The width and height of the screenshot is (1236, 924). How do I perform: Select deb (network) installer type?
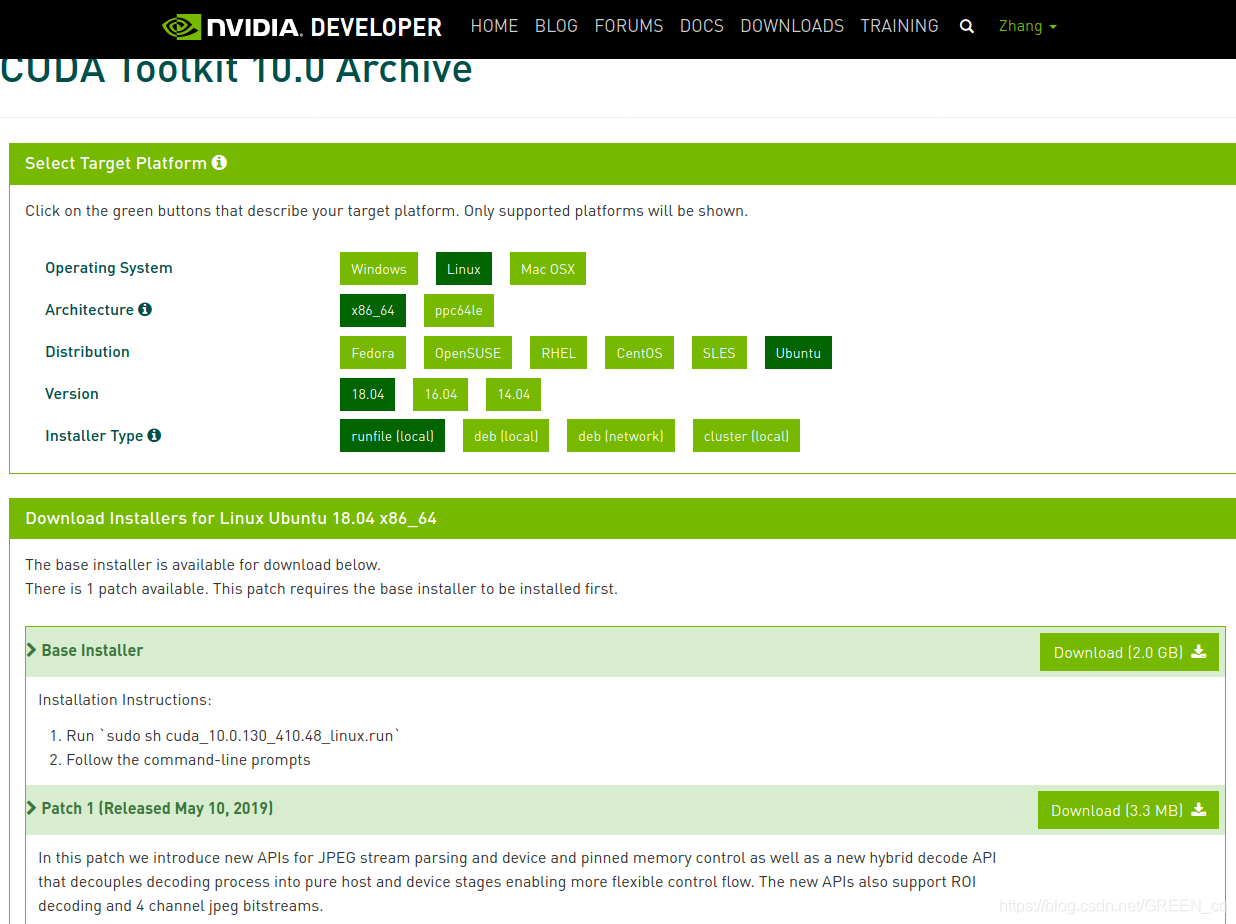tap(621, 436)
